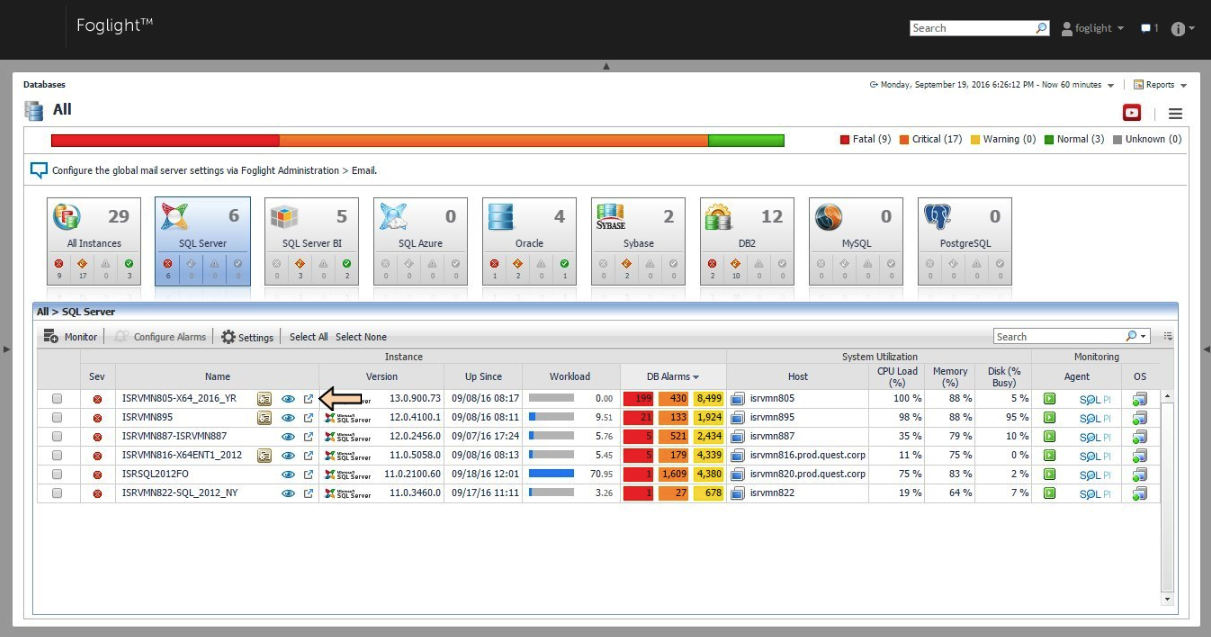Click the Monitor toolbar icon
The height and width of the screenshot is (637, 1211).
click(51, 337)
